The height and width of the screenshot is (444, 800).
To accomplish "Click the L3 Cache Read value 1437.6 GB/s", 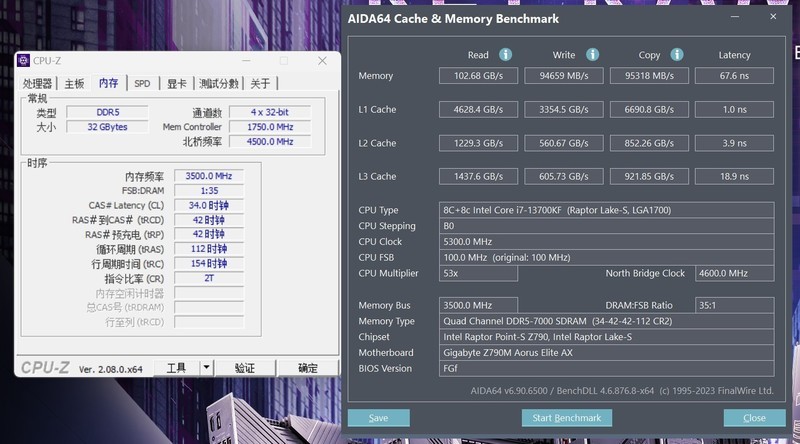I will 479,176.
